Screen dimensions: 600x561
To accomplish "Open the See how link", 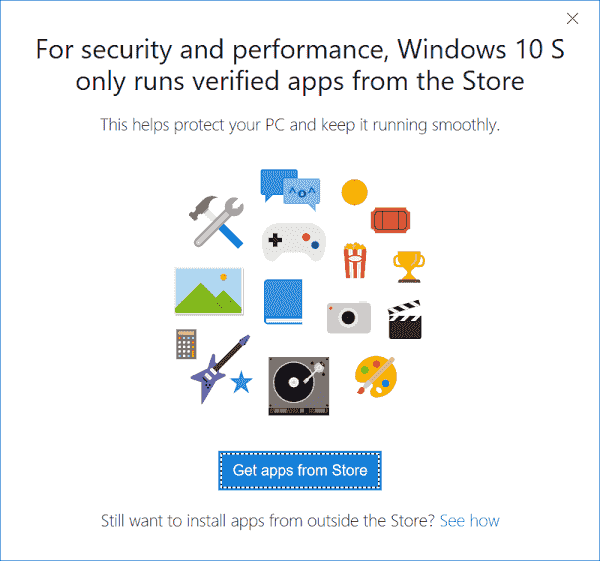I will (x=469, y=521).
